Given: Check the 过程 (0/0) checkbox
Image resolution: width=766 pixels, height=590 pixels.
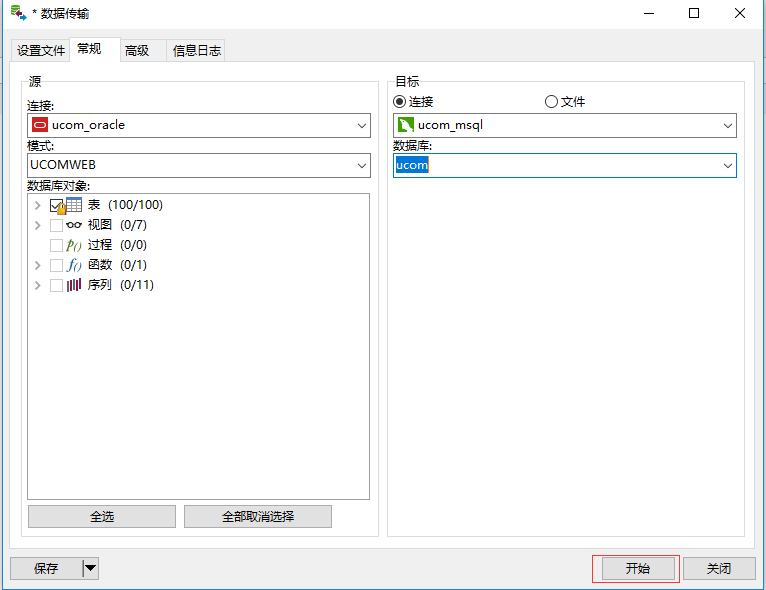Looking at the screenshot, I should pyautogui.click(x=56, y=245).
